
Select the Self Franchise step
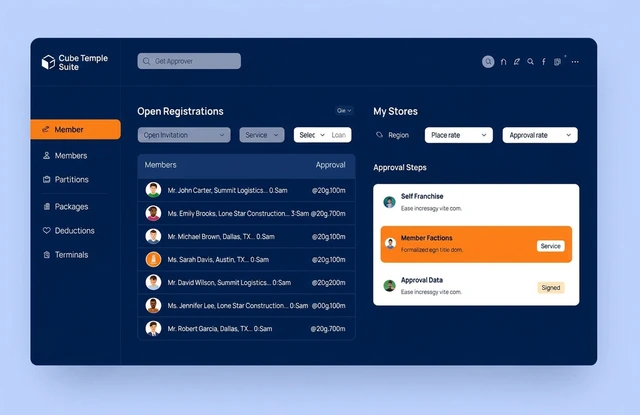(x=476, y=202)
